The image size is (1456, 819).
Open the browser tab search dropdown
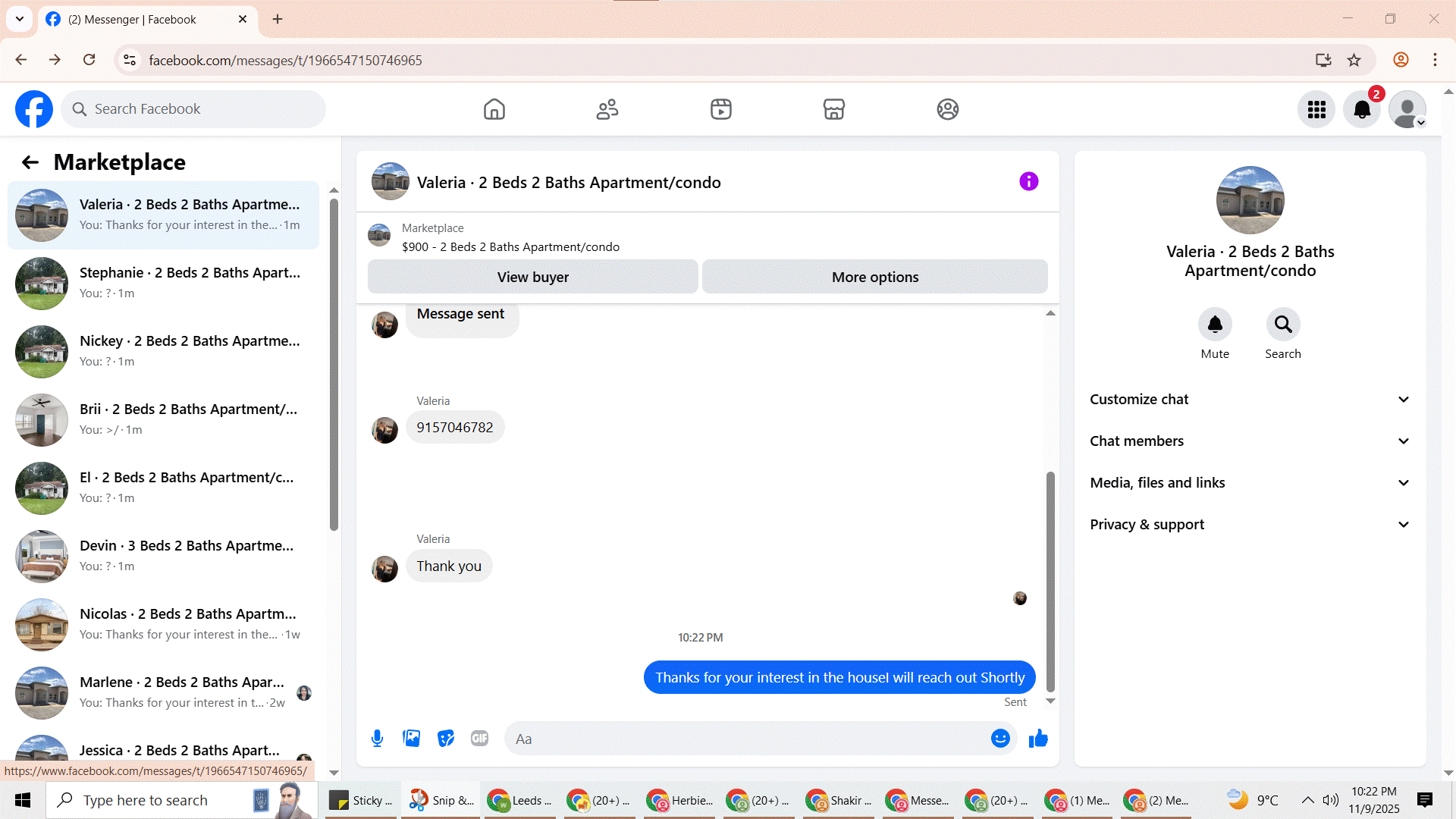pyautogui.click(x=20, y=19)
